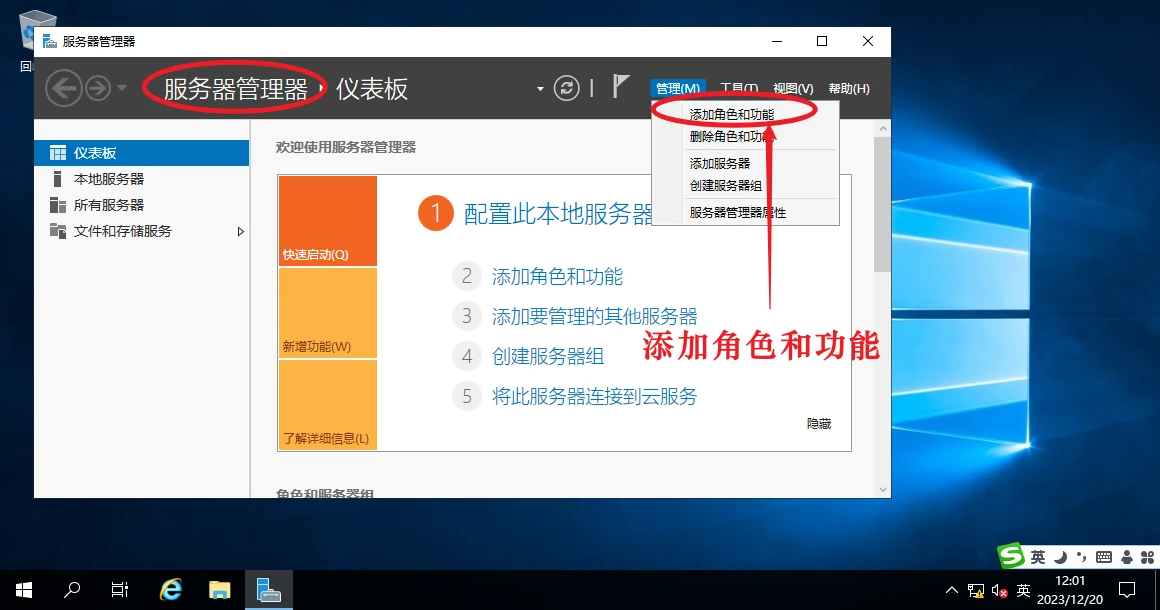Open the 管理(M) menu
Image resolution: width=1160 pixels, height=610 pixels.
click(x=678, y=89)
